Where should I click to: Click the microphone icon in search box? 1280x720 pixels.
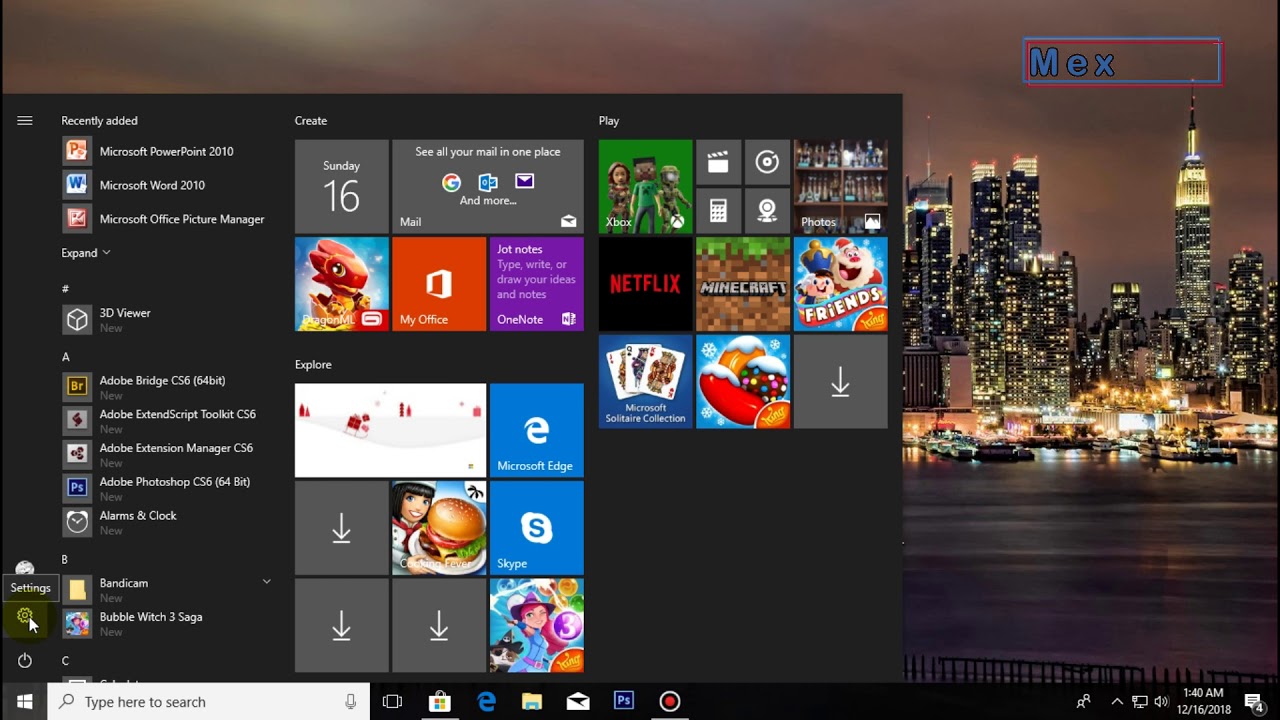tap(351, 702)
